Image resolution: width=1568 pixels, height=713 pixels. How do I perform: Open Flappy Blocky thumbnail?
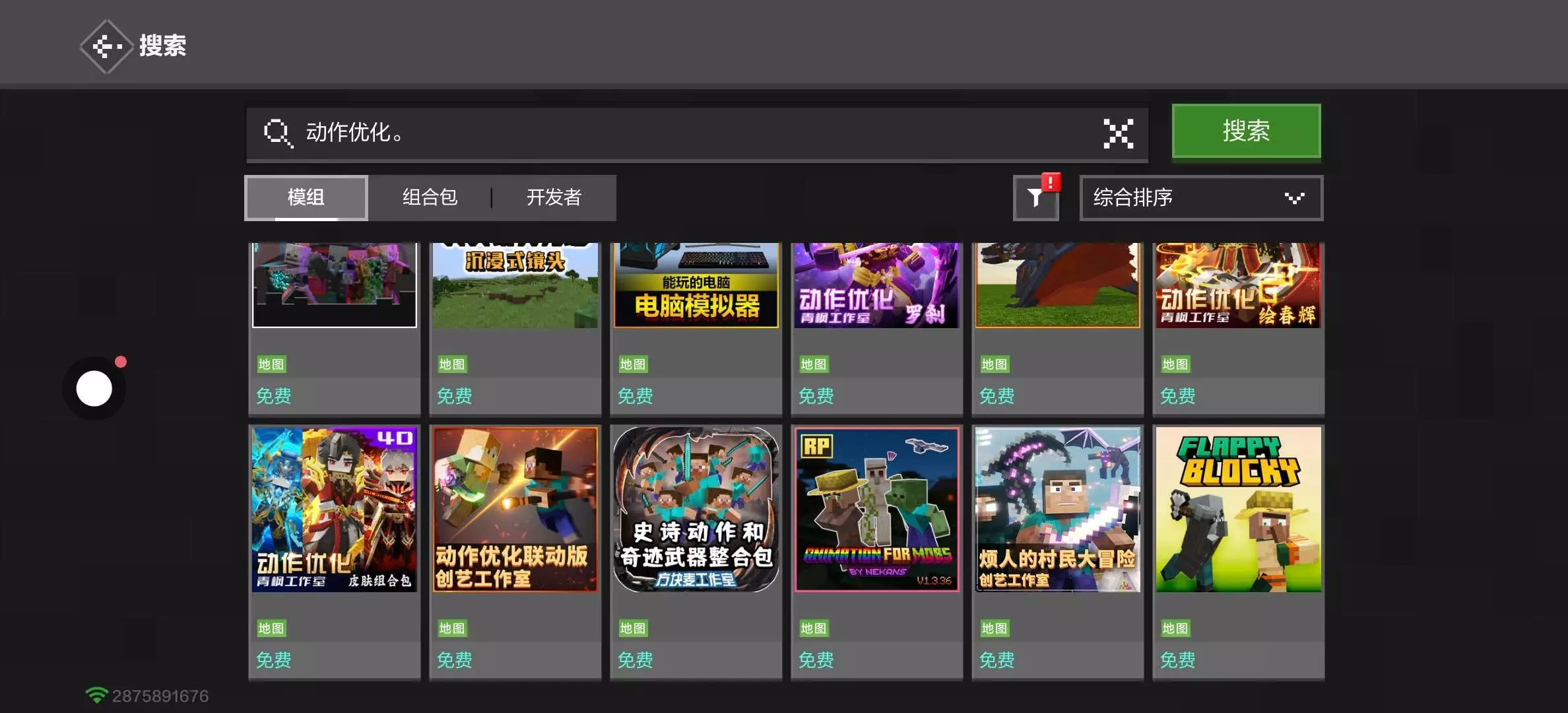point(1238,509)
